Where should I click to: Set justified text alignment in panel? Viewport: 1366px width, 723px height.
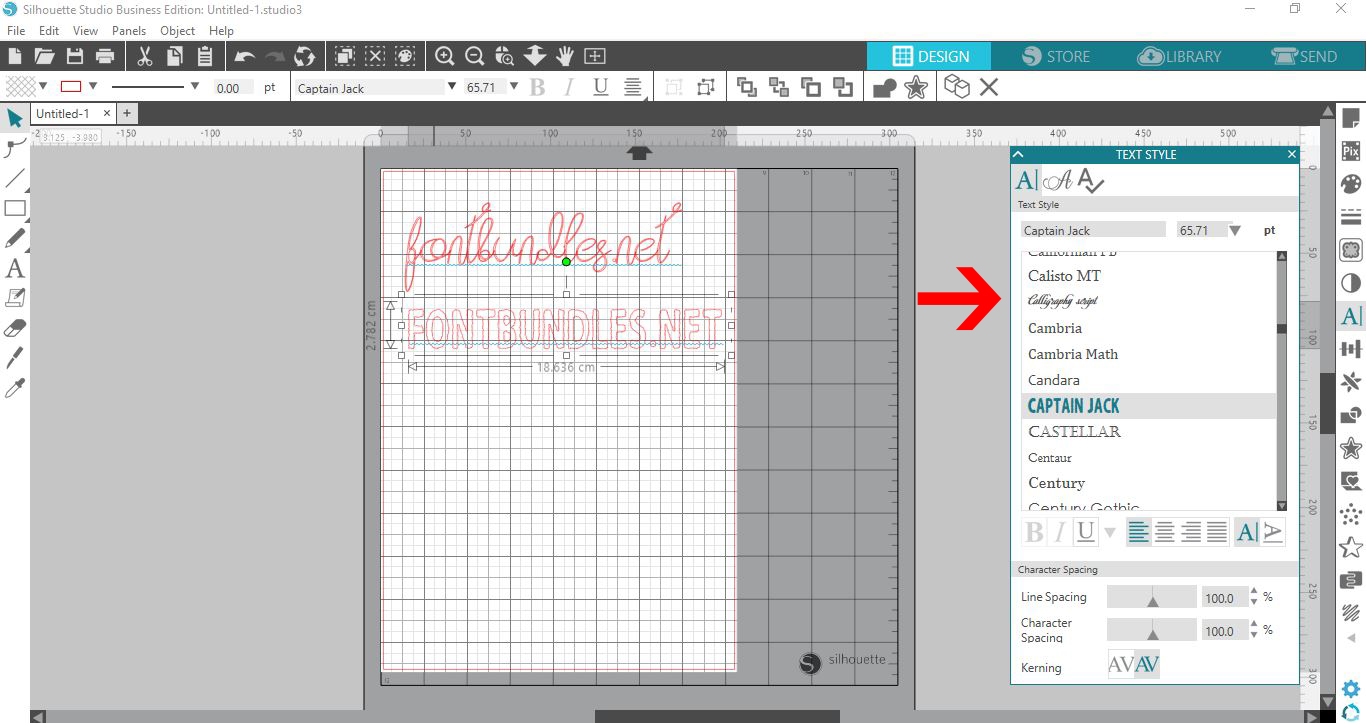point(1217,532)
